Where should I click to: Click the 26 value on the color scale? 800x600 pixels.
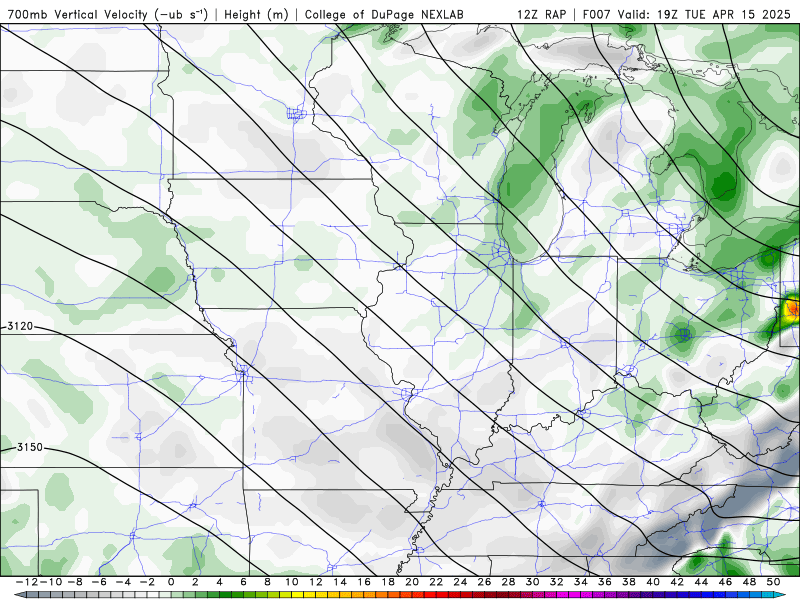(x=484, y=582)
